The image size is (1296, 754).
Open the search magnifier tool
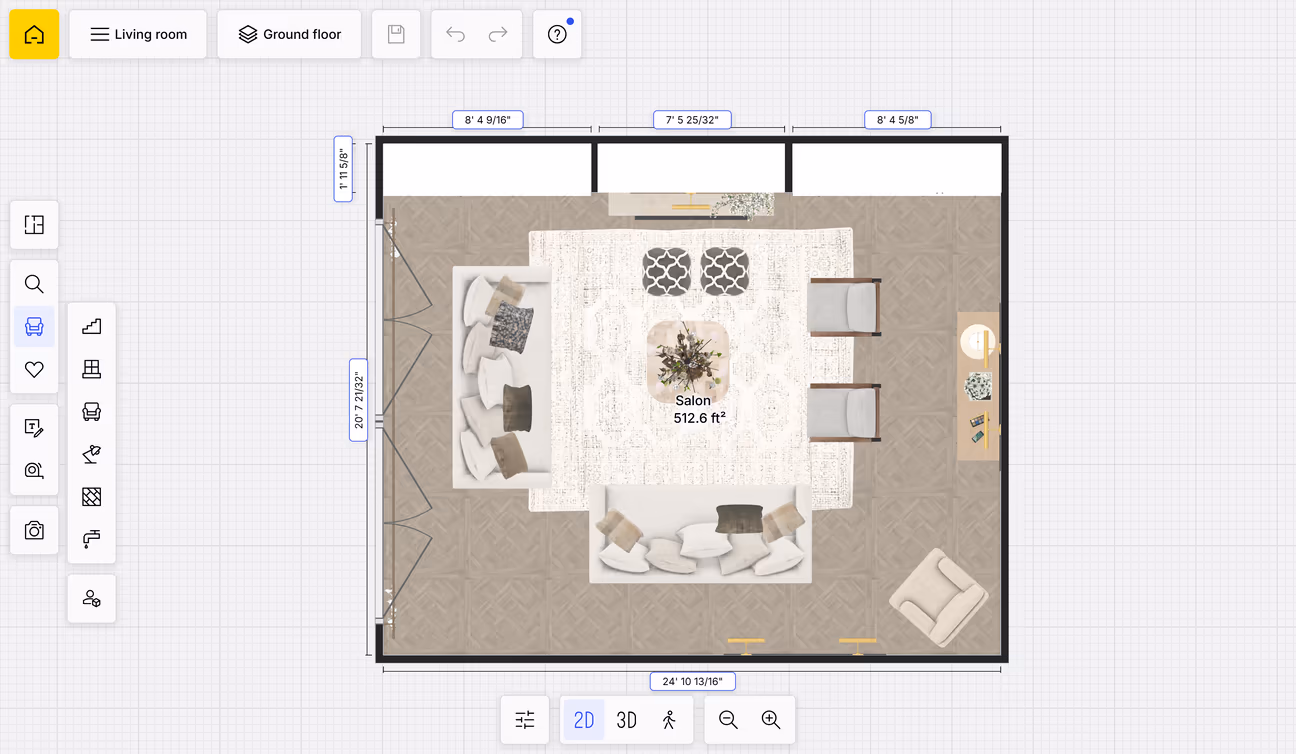(34, 284)
